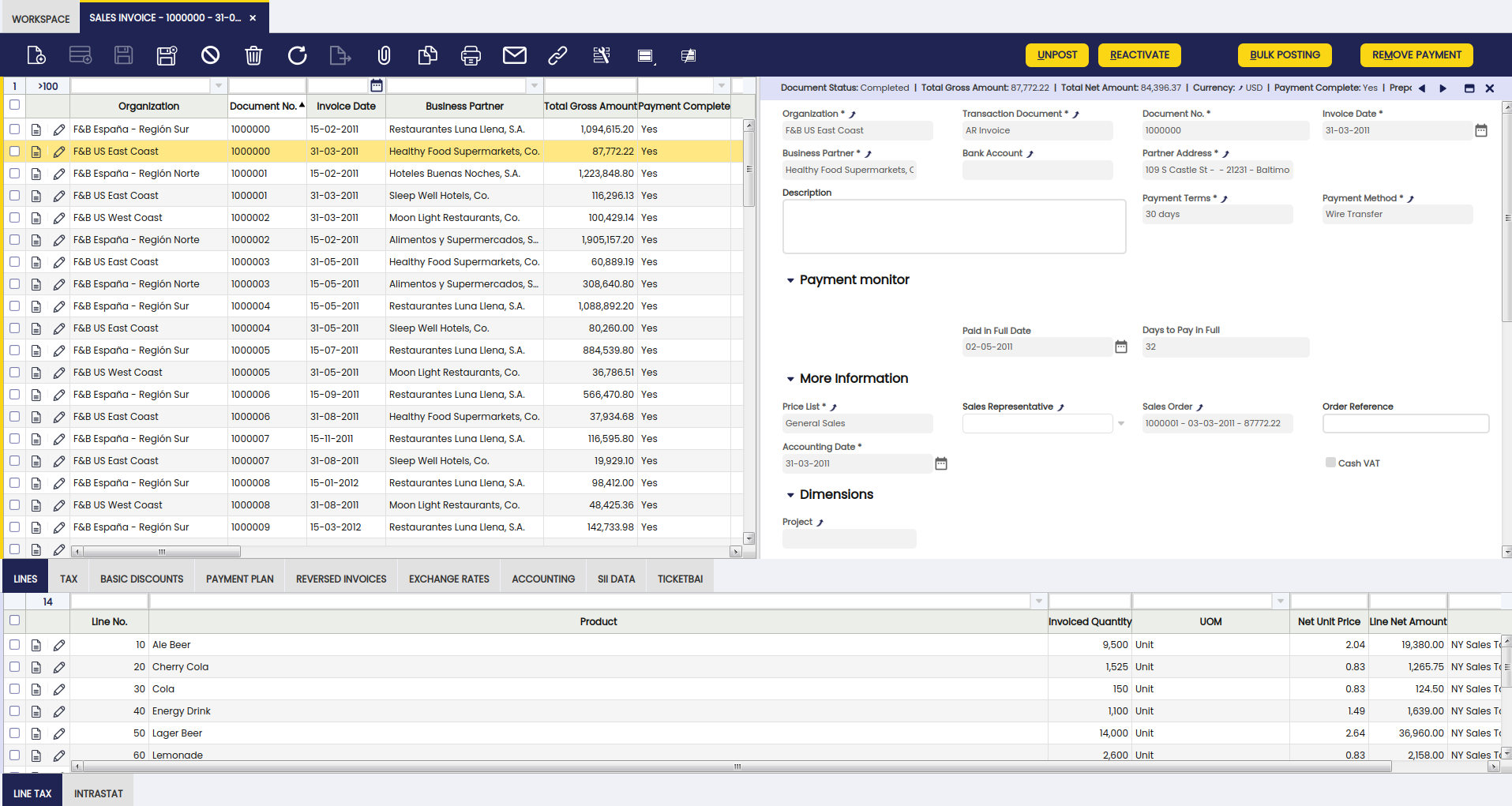Click the form panel vertical scrollbar
The image size is (1512, 806).
(1506, 217)
